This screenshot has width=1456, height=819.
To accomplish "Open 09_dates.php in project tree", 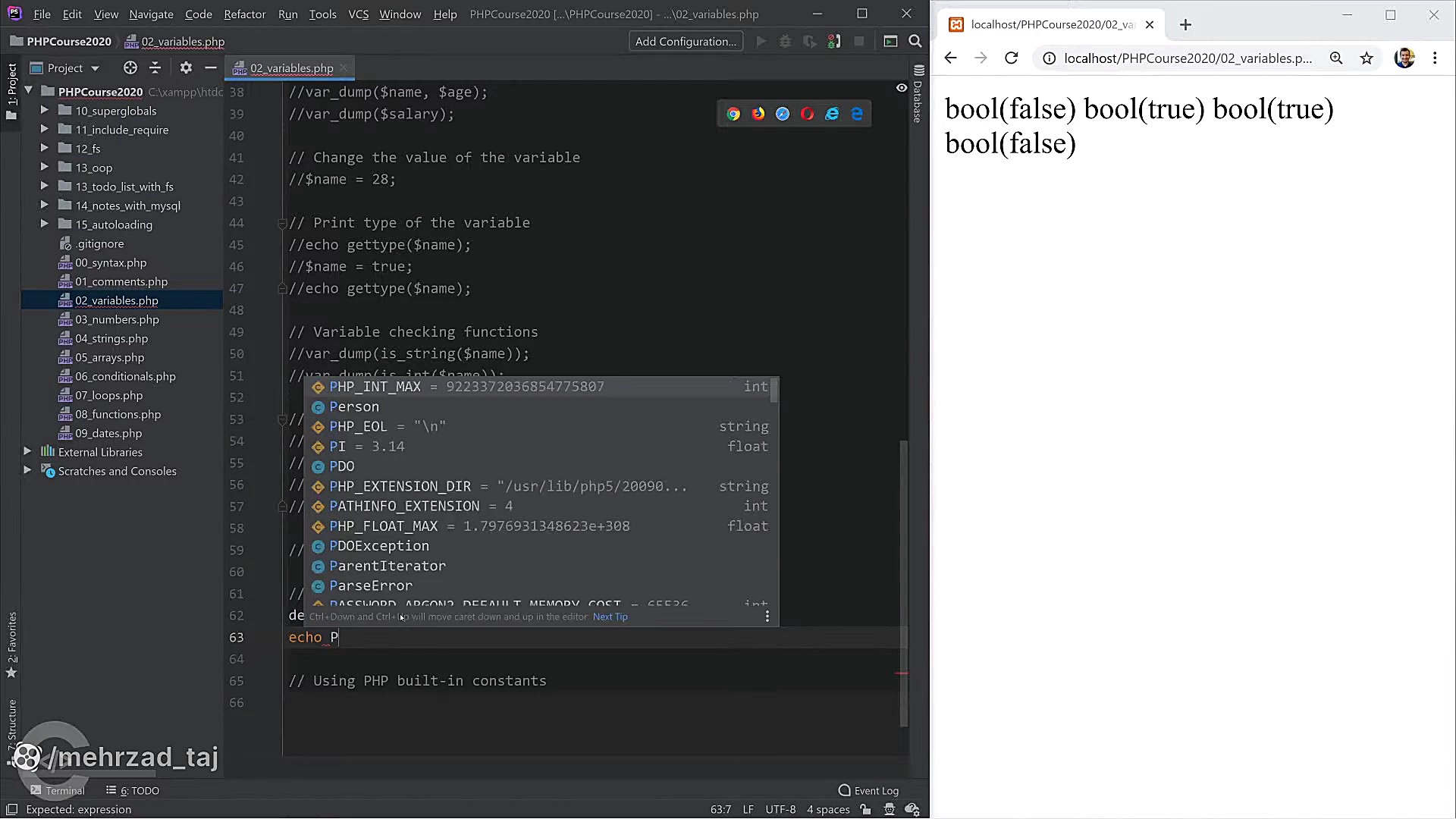I will click(x=108, y=433).
